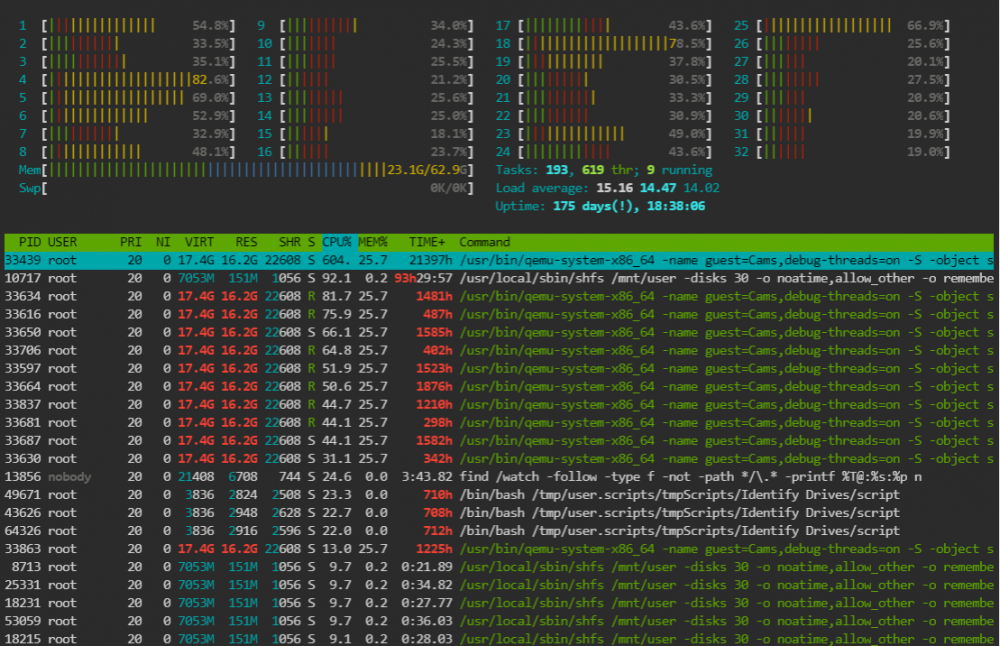Click the CPU 19 meter at 37.8%
The width and height of the screenshot is (1000, 646).
tap(604, 62)
